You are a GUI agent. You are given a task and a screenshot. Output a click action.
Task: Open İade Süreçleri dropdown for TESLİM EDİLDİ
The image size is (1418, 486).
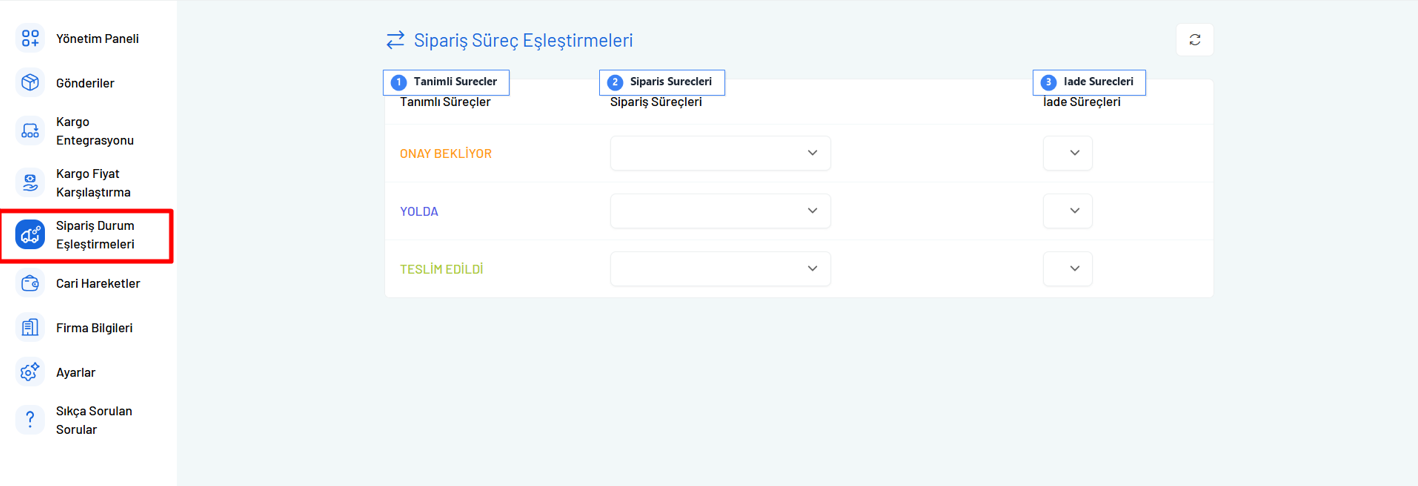click(1067, 269)
